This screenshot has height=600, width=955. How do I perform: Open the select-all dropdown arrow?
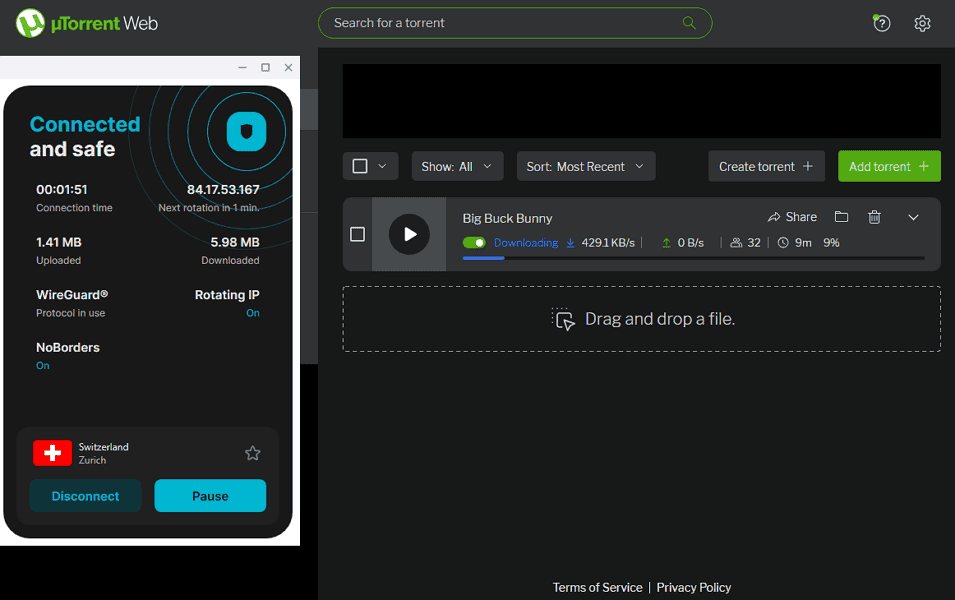382,166
